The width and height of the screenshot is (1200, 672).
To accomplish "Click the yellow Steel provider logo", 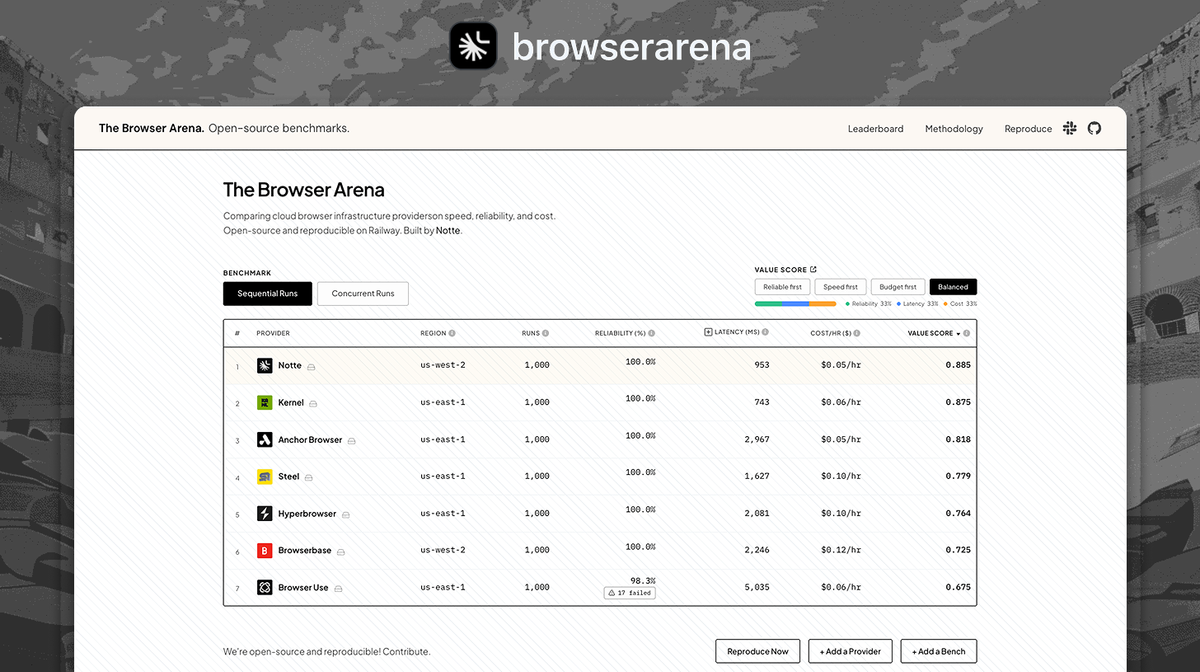I will [x=264, y=476].
